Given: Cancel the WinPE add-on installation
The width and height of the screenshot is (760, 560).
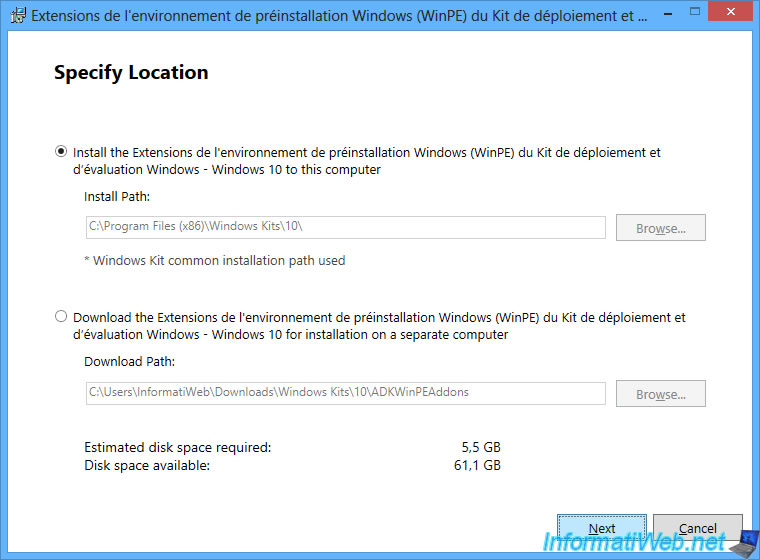Looking at the screenshot, I should 697,528.
